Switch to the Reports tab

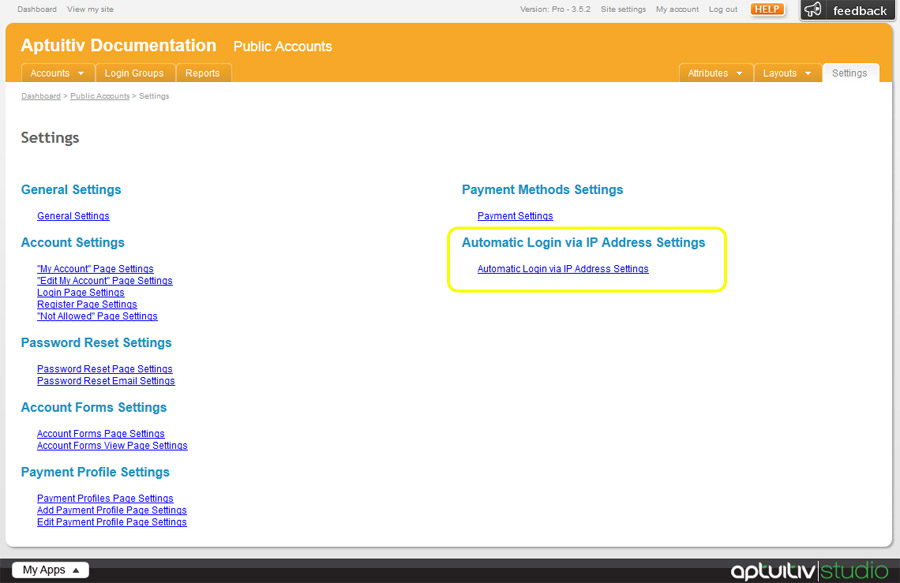(202, 73)
